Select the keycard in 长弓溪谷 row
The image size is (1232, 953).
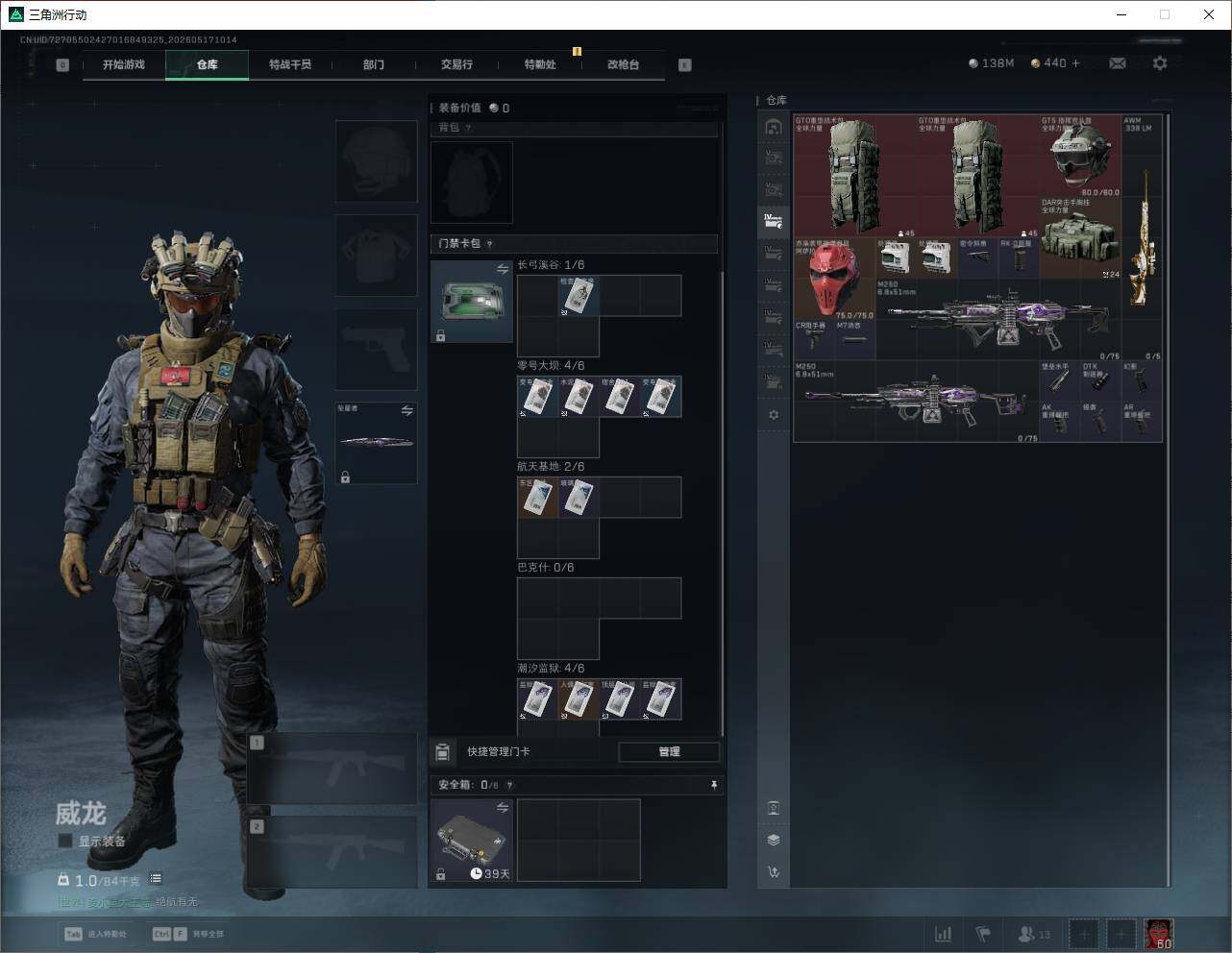579,296
